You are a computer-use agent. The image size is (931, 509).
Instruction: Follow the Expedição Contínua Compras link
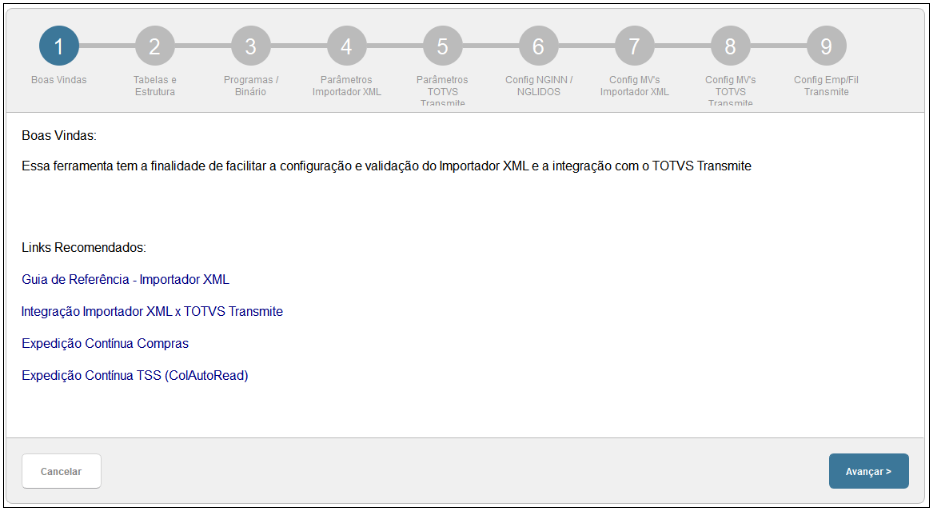(x=105, y=343)
